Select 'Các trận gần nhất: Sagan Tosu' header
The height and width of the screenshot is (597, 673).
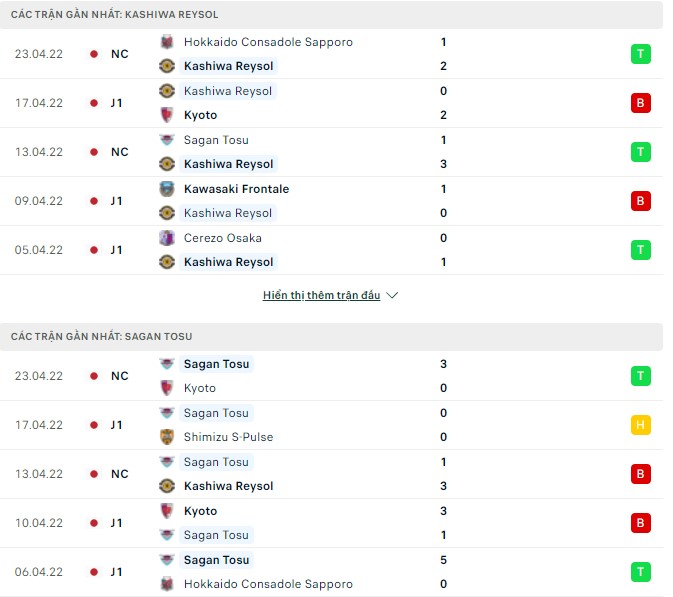pos(102,337)
